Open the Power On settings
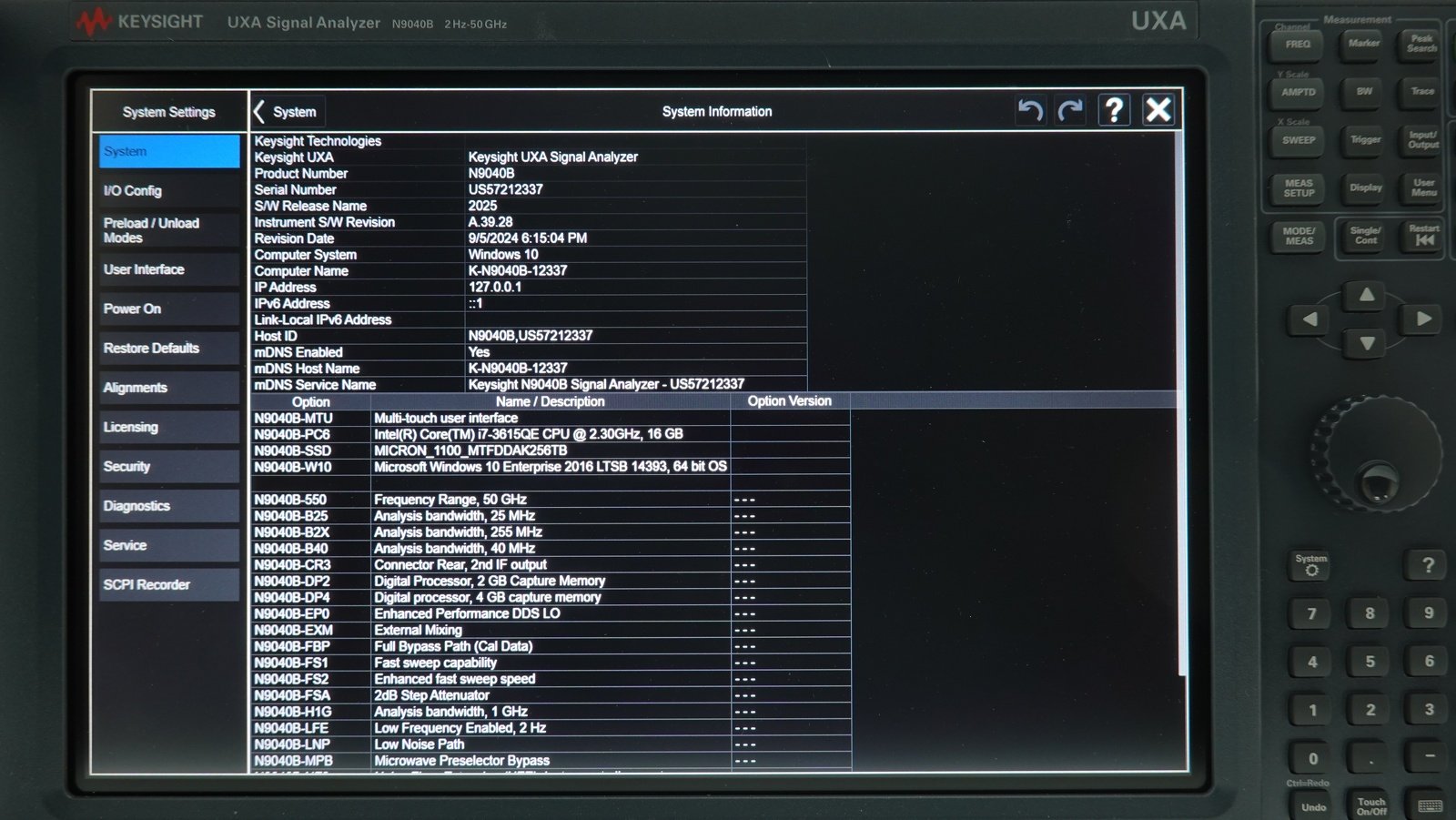Screen dimensions: 1456x820 click(x=169, y=309)
